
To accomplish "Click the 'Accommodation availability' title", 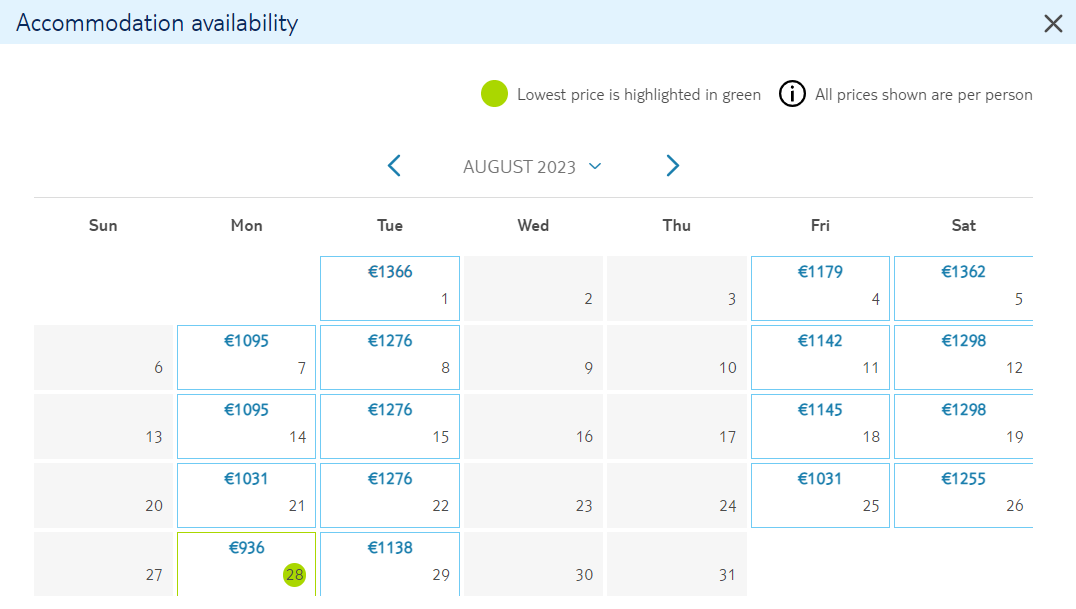I will [157, 23].
